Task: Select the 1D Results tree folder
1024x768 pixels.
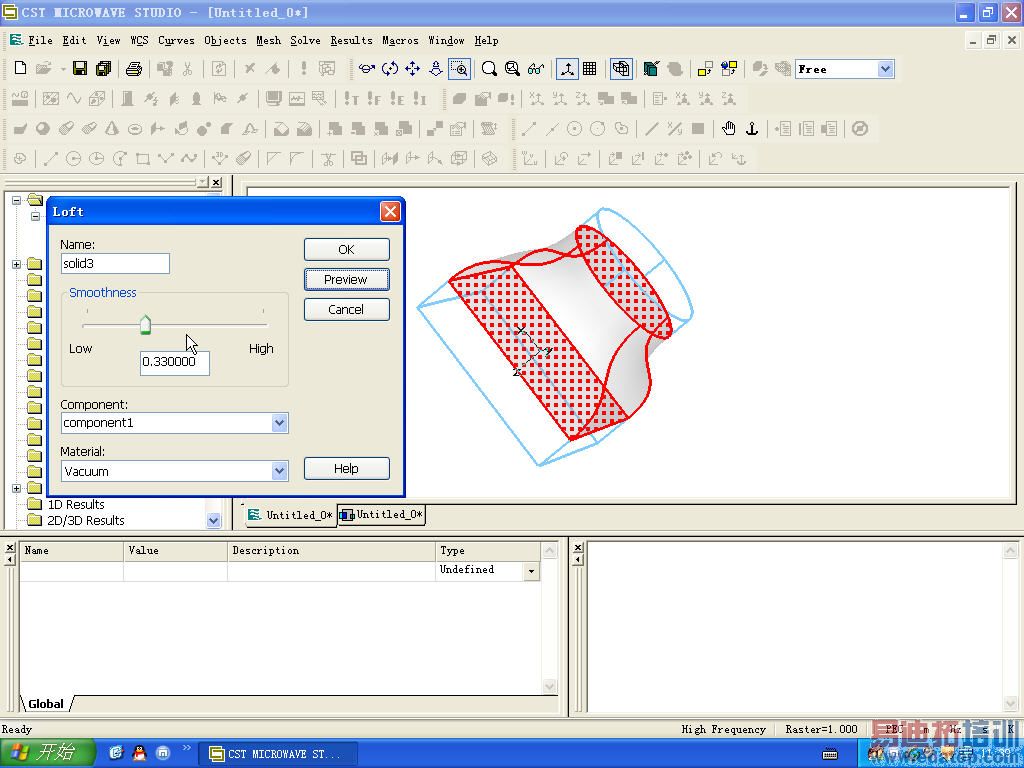Action: click(x=76, y=505)
